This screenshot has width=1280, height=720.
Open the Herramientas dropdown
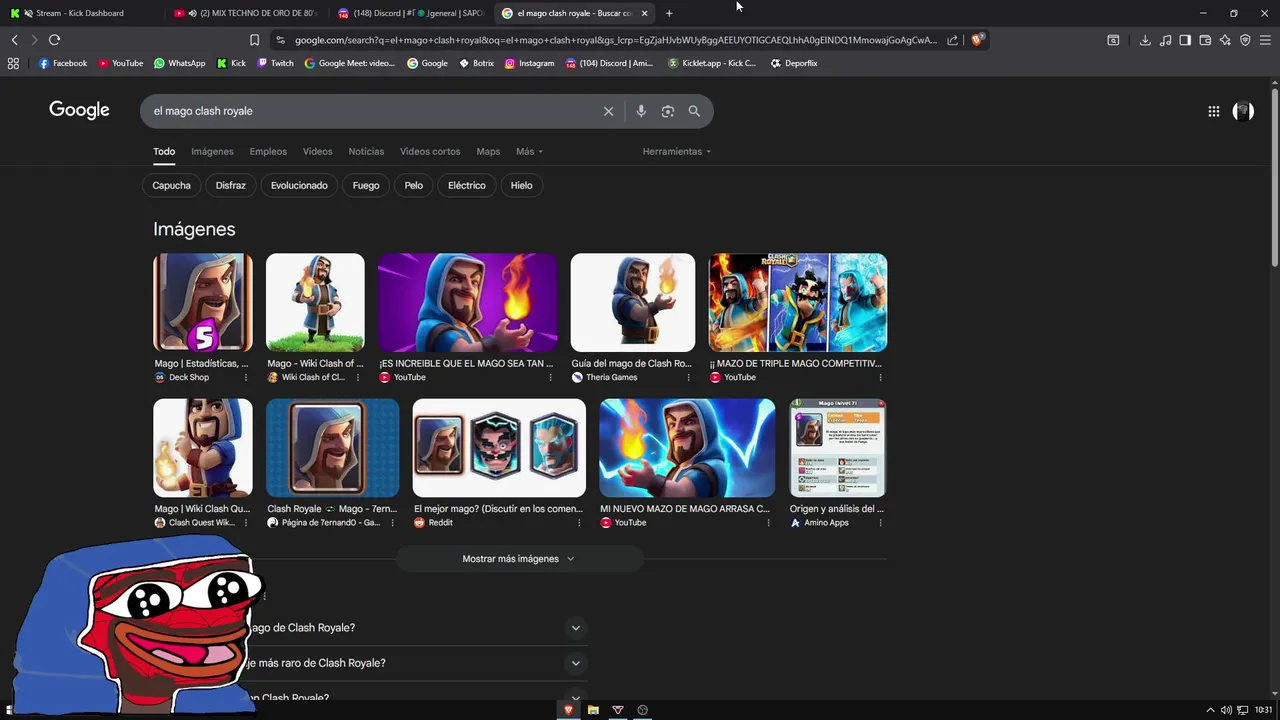pyautogui.click(x=677, y=151)
